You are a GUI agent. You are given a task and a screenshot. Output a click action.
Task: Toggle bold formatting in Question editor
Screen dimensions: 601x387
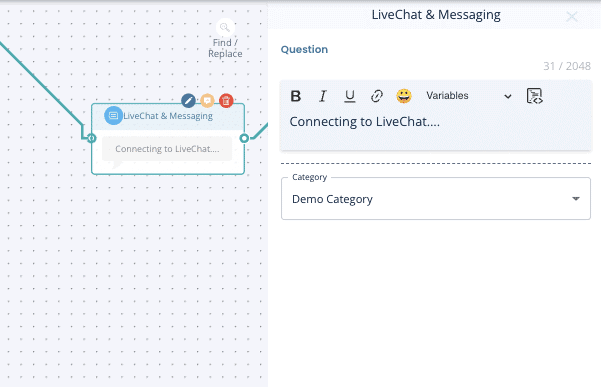pyautogui.click(x=296, y=96)
